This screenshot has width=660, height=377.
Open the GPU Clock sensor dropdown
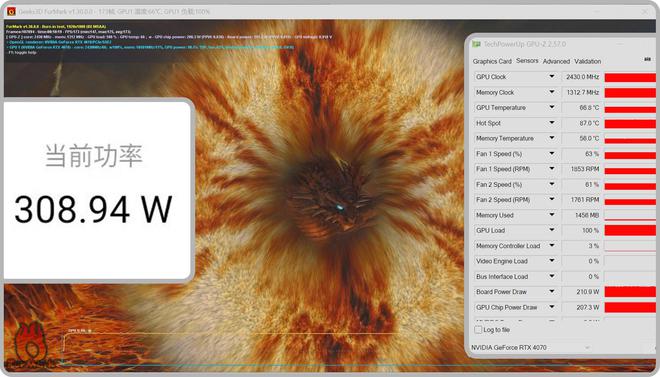pos(551,77)
